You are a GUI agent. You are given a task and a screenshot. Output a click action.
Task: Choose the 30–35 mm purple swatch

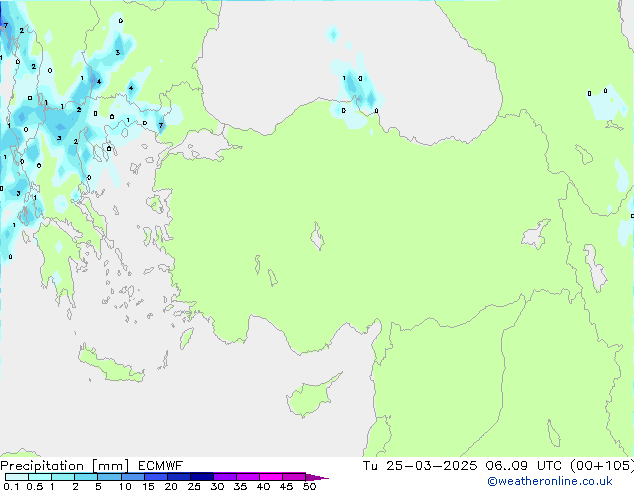click(x=224, y=477)
